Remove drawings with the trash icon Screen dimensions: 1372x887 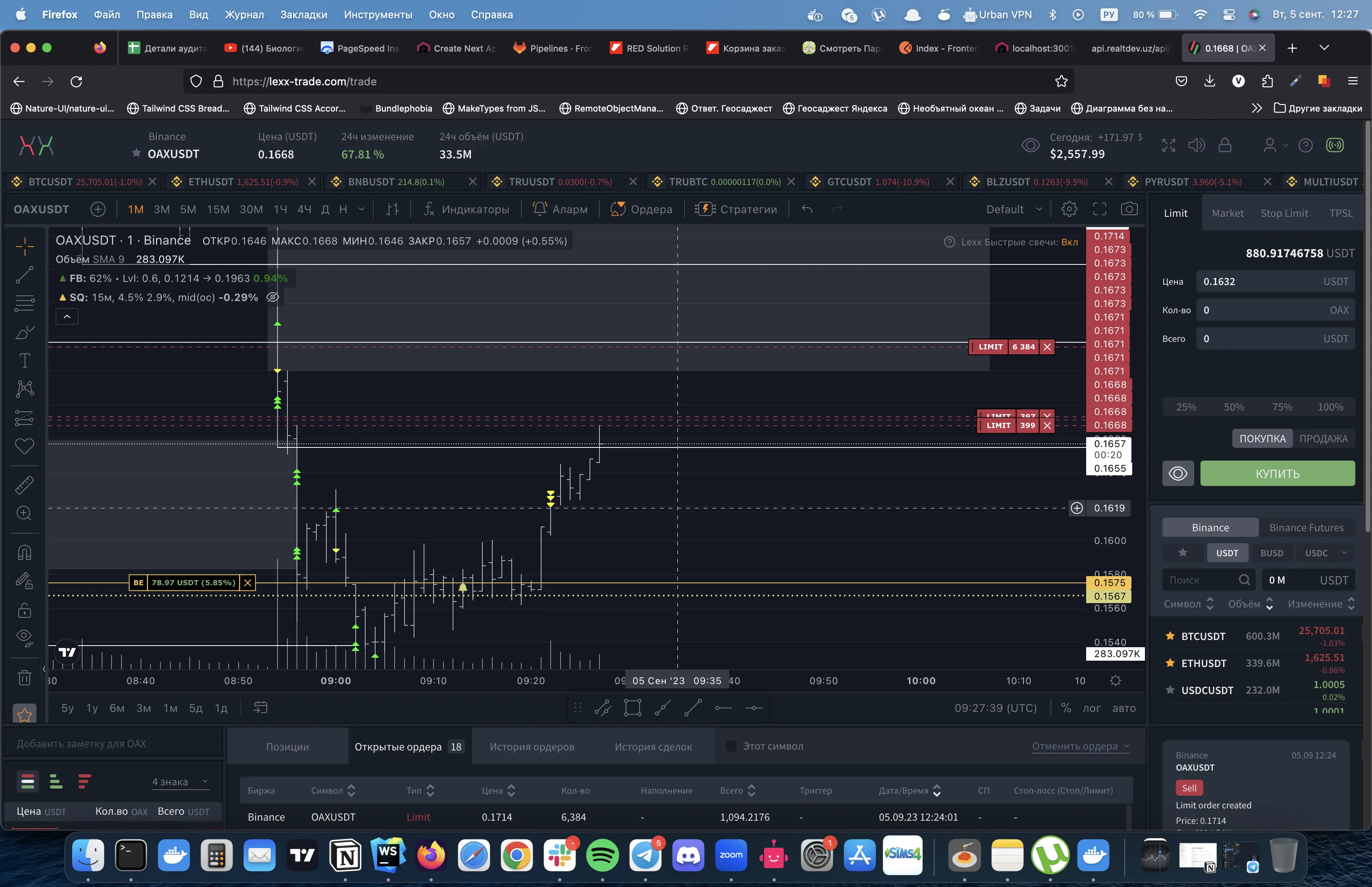pos(24,677)
